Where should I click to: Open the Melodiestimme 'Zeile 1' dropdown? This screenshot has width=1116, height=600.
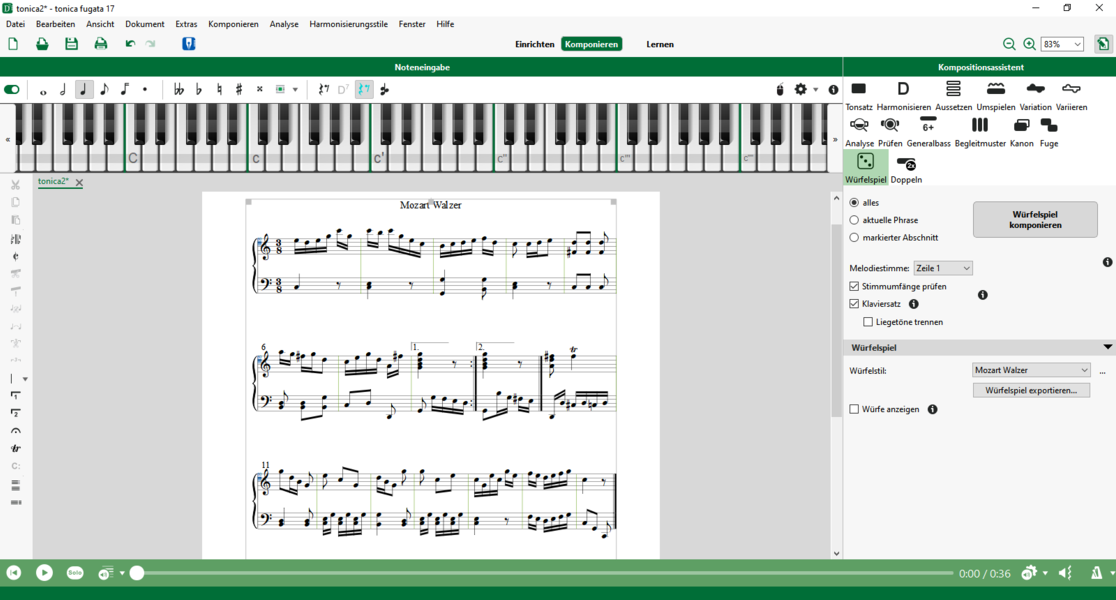(942, 268)
